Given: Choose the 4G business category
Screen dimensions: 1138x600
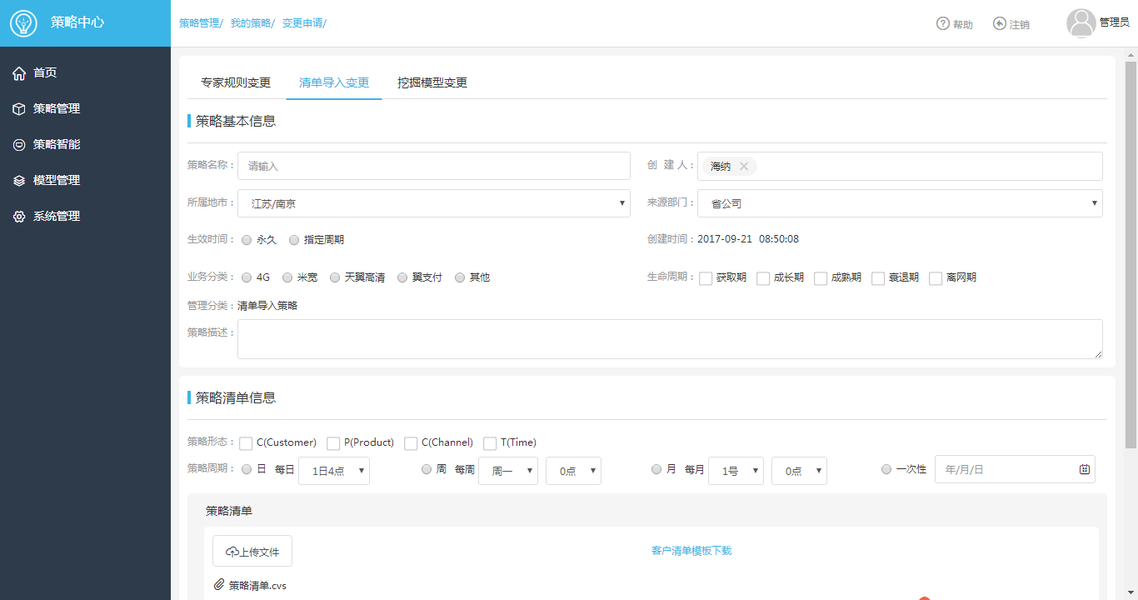Looking at the screenshot, I should click(x=247, y=278).
